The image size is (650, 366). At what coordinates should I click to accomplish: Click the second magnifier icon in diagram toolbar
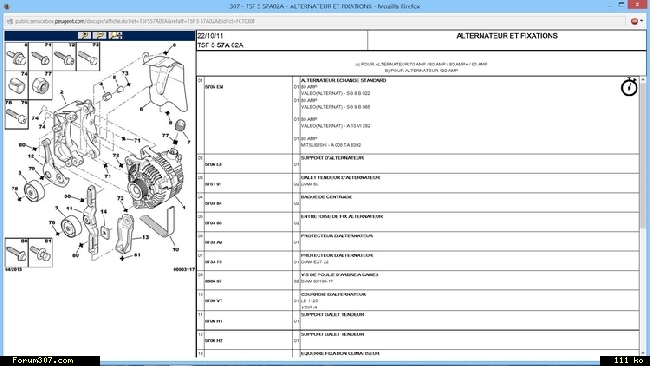pos(99,36)
